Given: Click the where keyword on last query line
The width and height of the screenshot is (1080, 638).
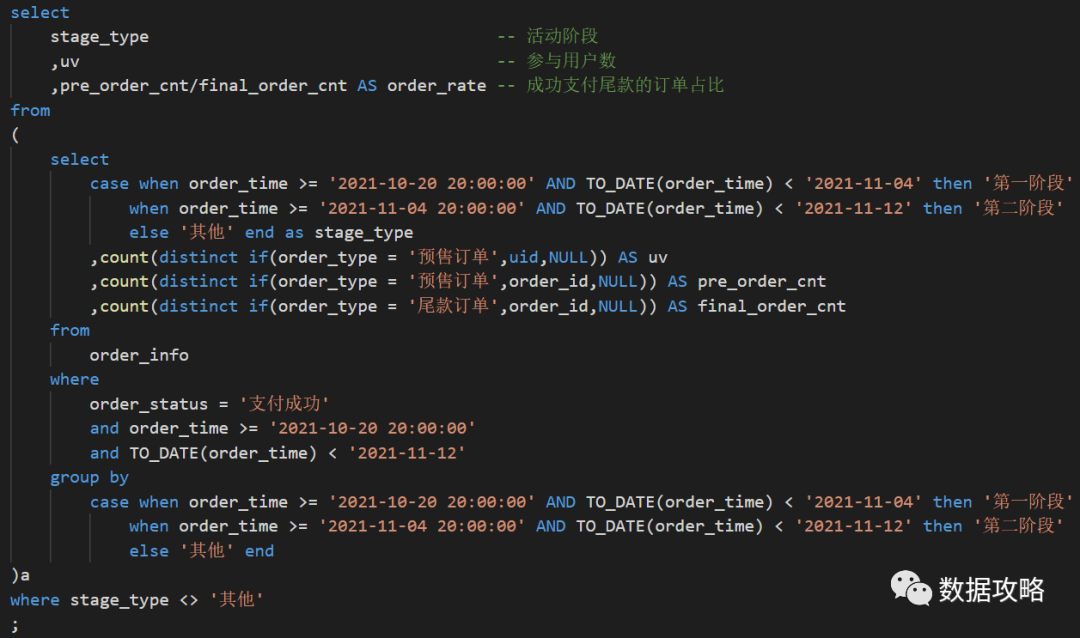Looking at the screenshot, I should click(35, 600).
